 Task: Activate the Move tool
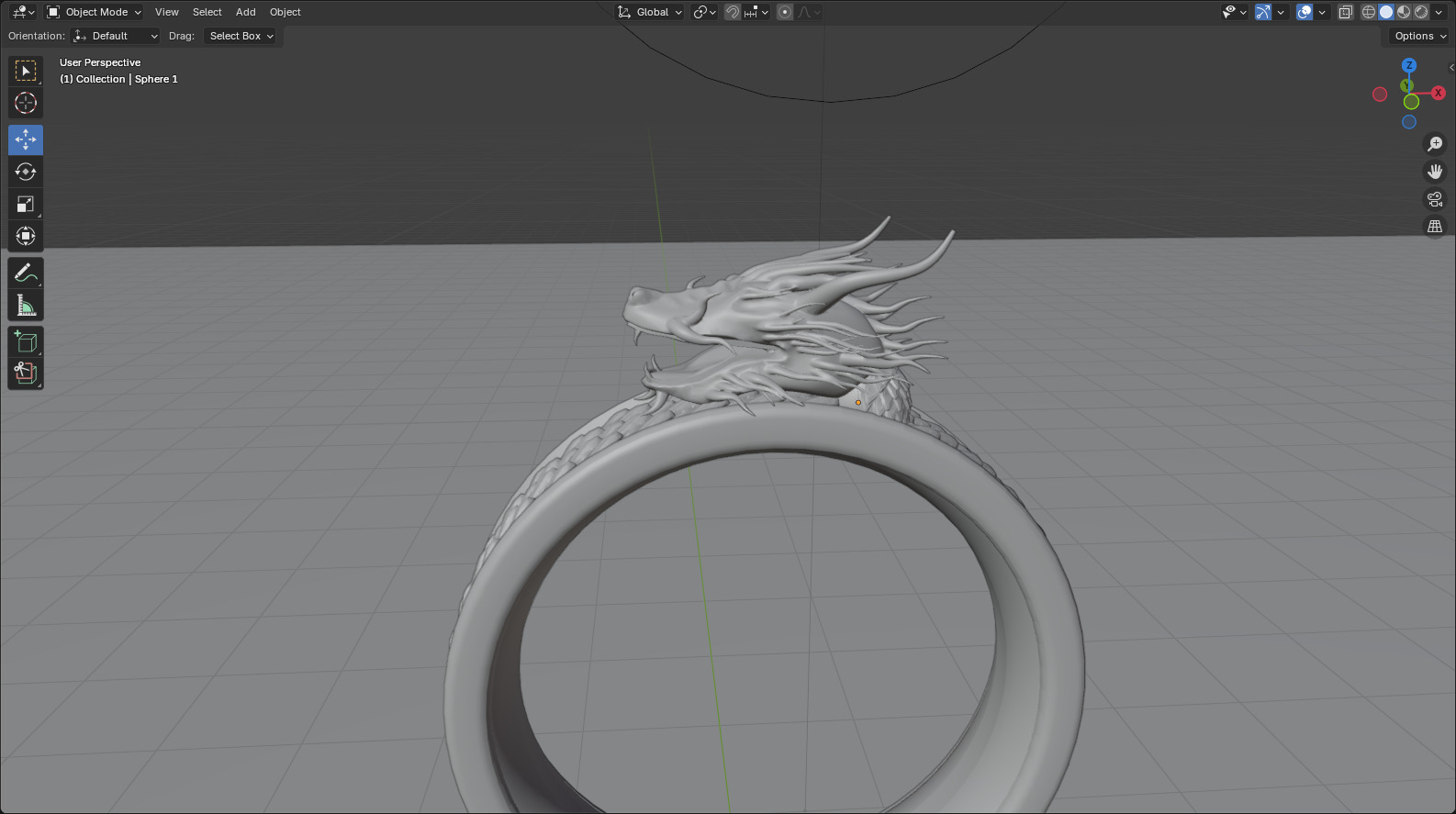26,139
